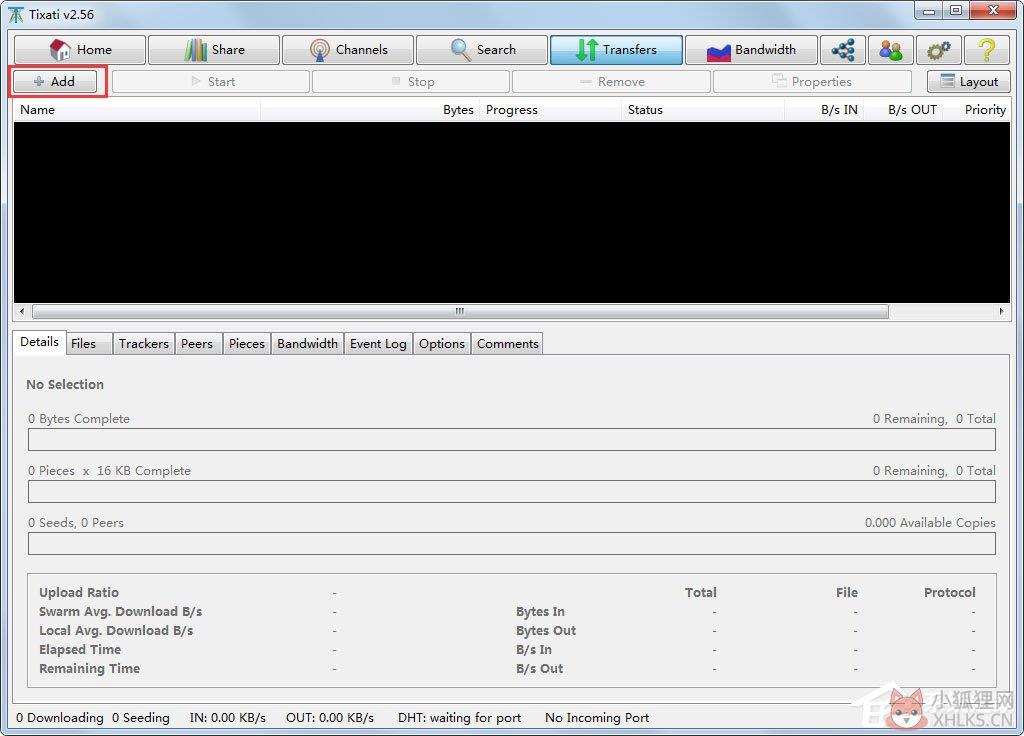This screenshot has width=1024, height=736.
Task: Click the Bytes Complete progress bar
Action: point(512,440)
